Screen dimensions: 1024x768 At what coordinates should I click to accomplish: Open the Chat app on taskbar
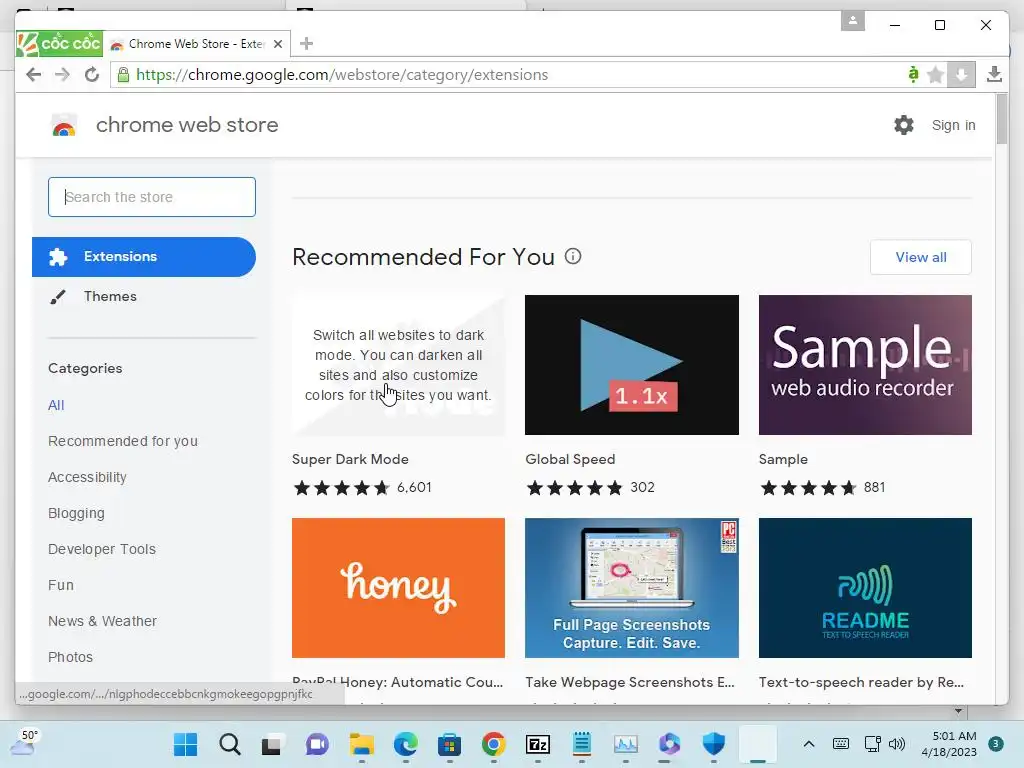pos(317,744)
